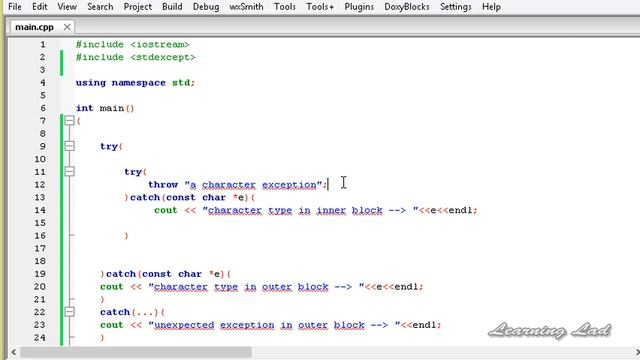Click the 'throw' keyword on line 12
Image resolution: width=640 pixels, height=360 pixels.
click(x=163, y=184)
